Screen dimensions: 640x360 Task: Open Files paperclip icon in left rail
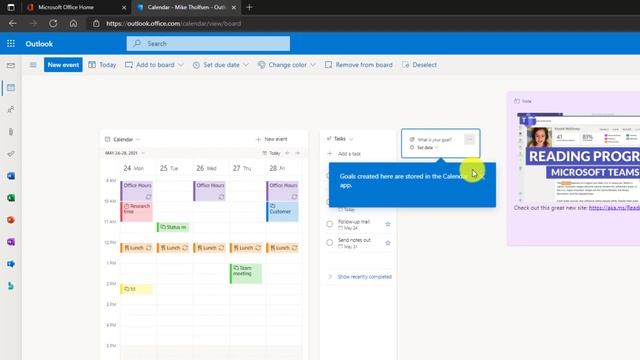(x=11, y=132)
